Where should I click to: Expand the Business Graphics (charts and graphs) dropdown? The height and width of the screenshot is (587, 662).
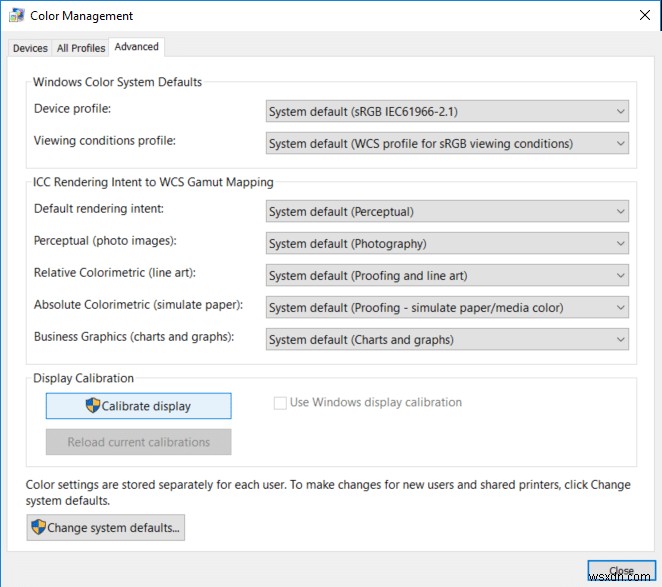447,340
